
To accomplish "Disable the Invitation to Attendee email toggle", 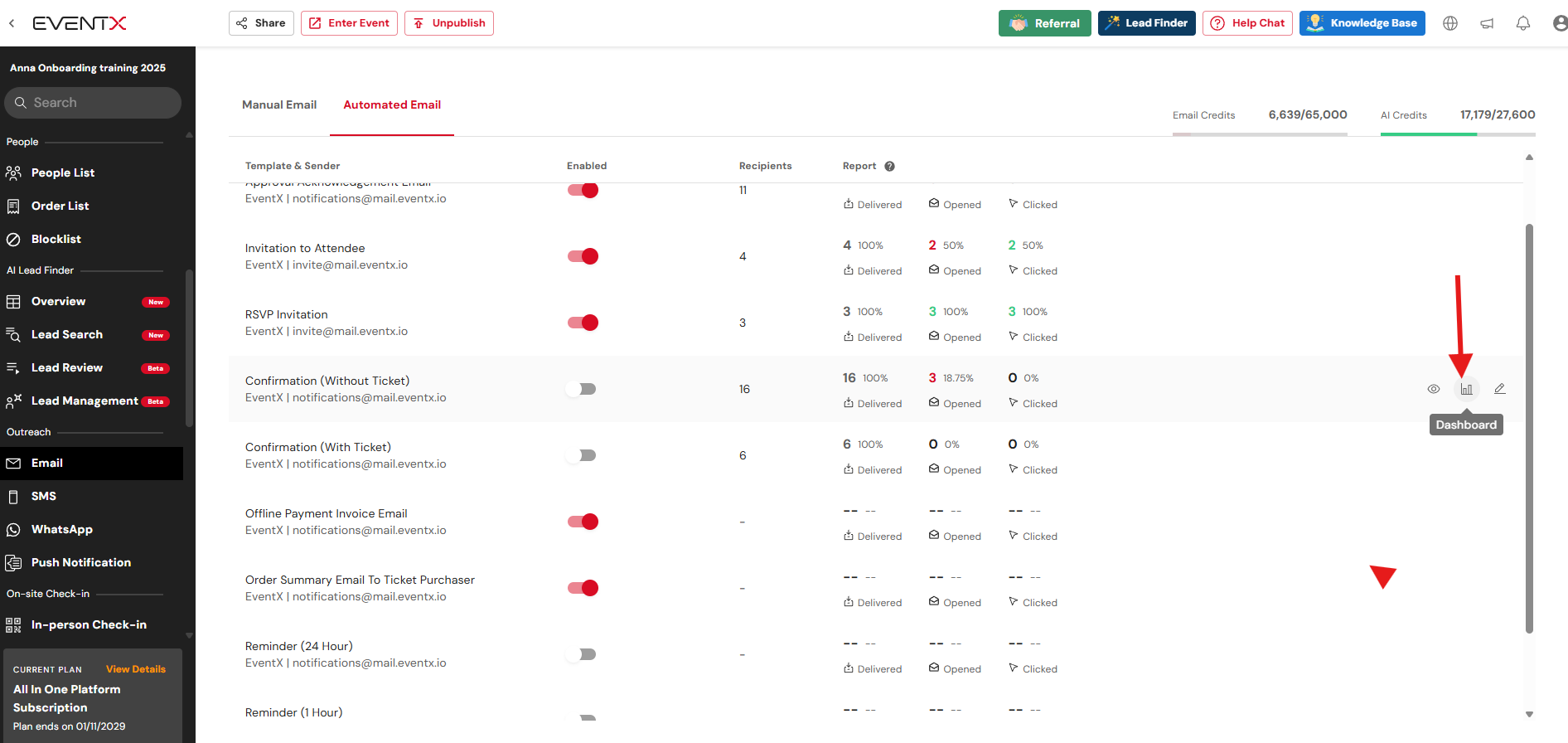I will coord(583,256).
